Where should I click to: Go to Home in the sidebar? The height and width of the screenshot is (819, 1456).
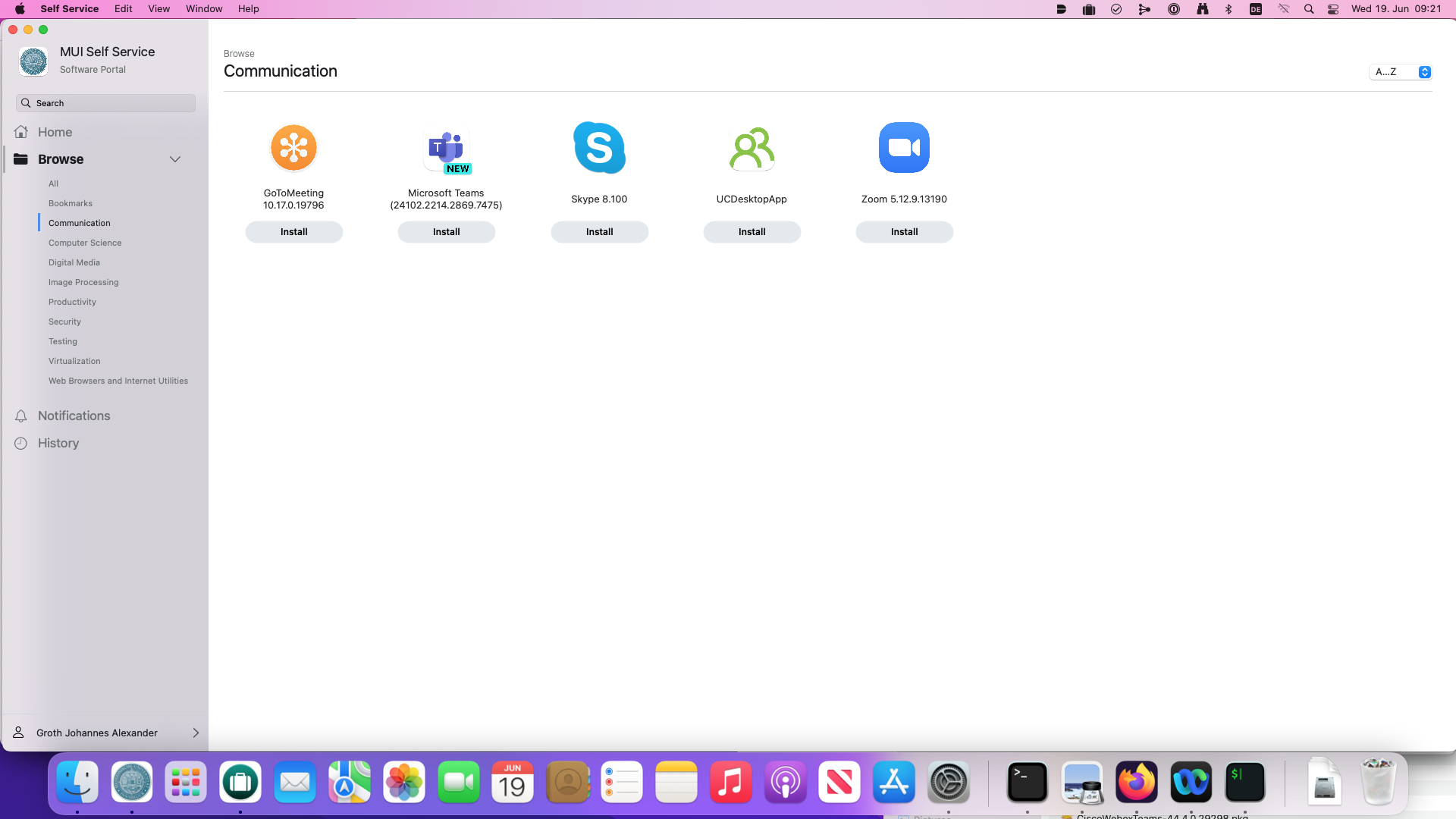(55, 132)
